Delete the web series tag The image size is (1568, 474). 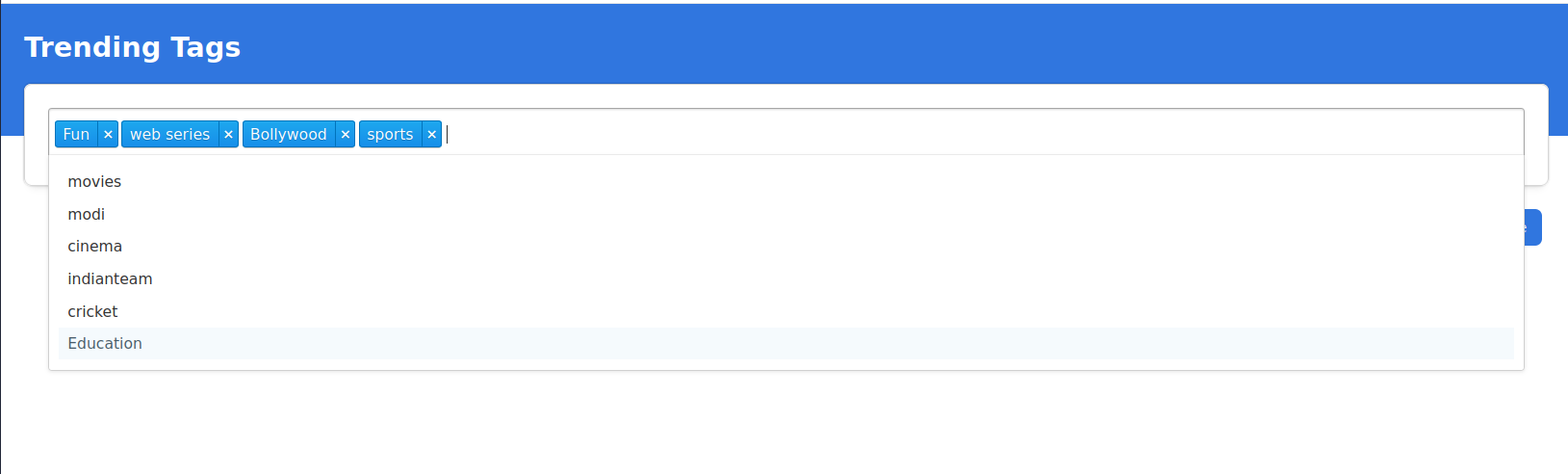(x=228, y=135)
